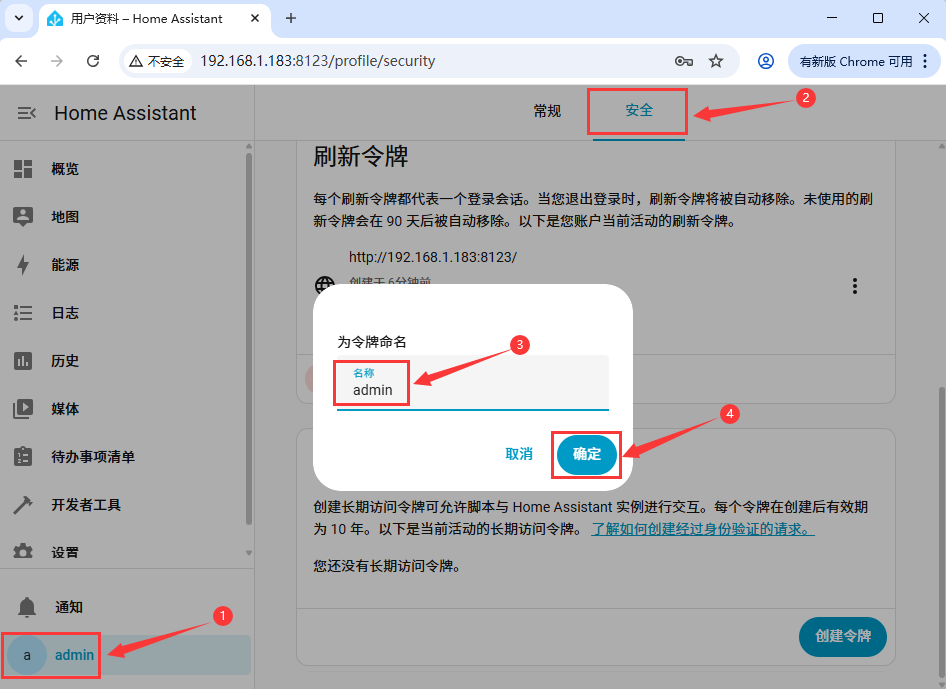Switch to the 安全 tab
Image resolution: width=946 pixels, height=689 pixels.
[x=639, y=110]
